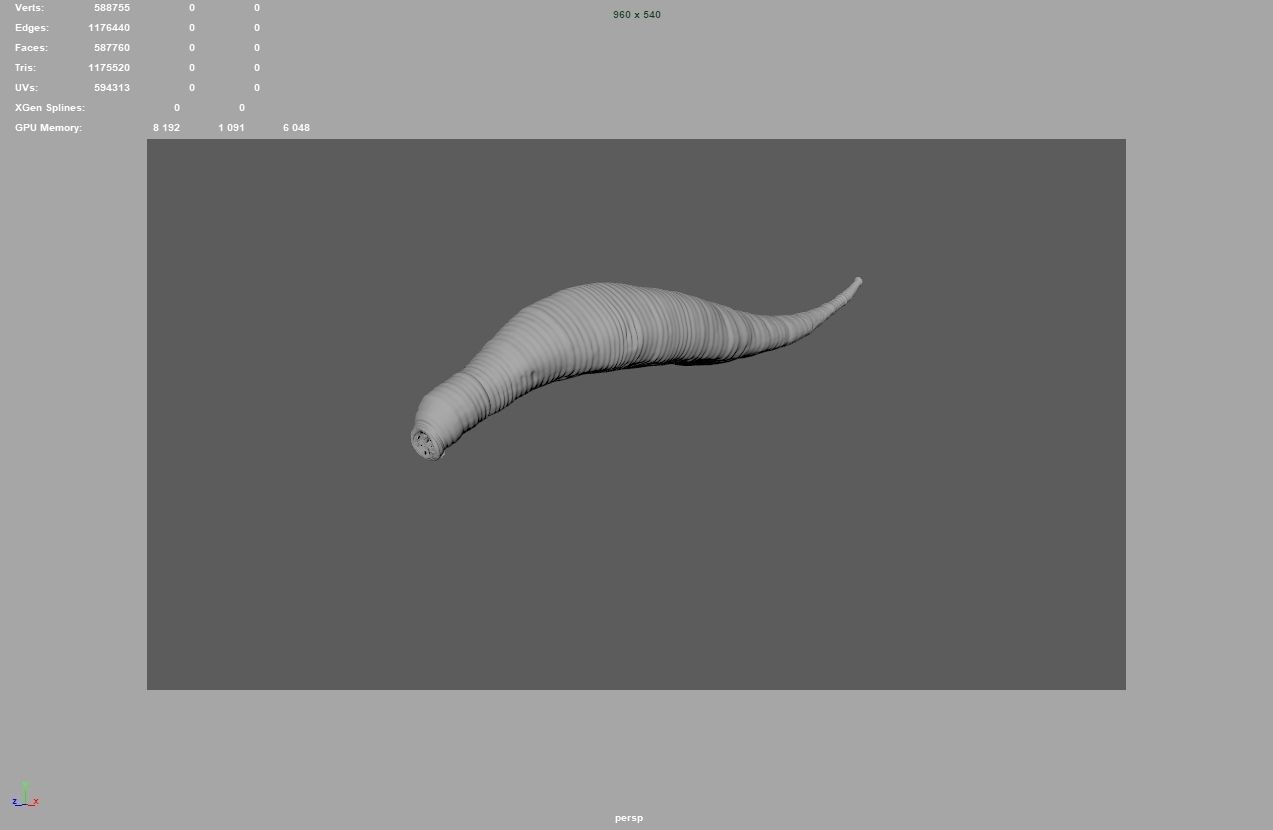This screenshot has width=1273, height=830.
Task: Click the UV count 594313
Action: pyautogui.click(x=112, y=88)
